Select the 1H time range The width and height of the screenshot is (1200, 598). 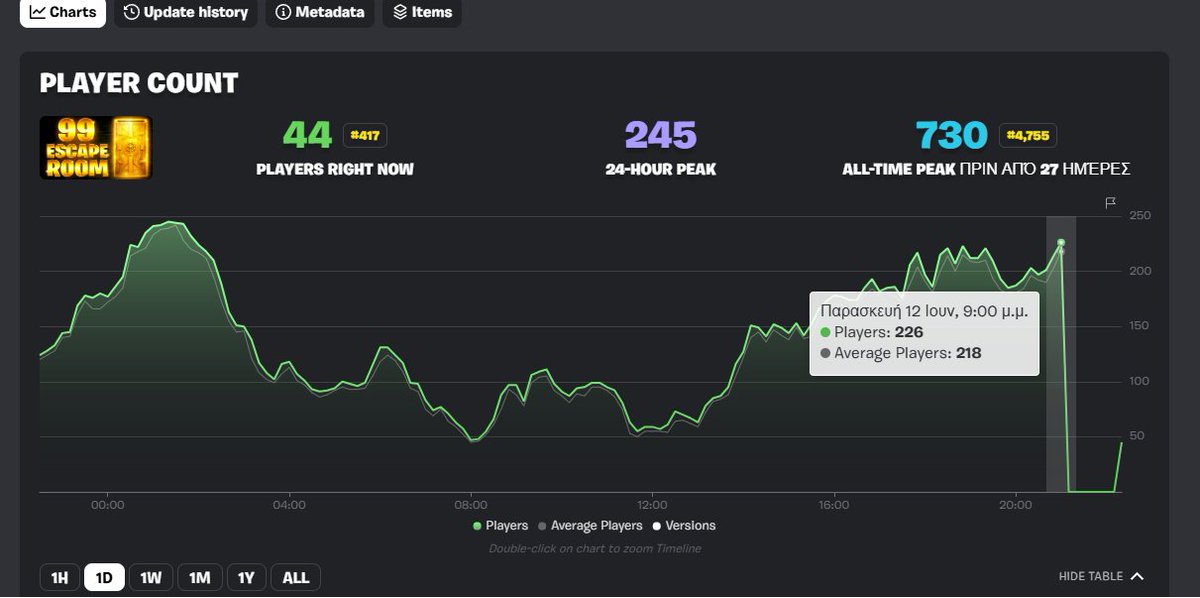pos(59,578)
